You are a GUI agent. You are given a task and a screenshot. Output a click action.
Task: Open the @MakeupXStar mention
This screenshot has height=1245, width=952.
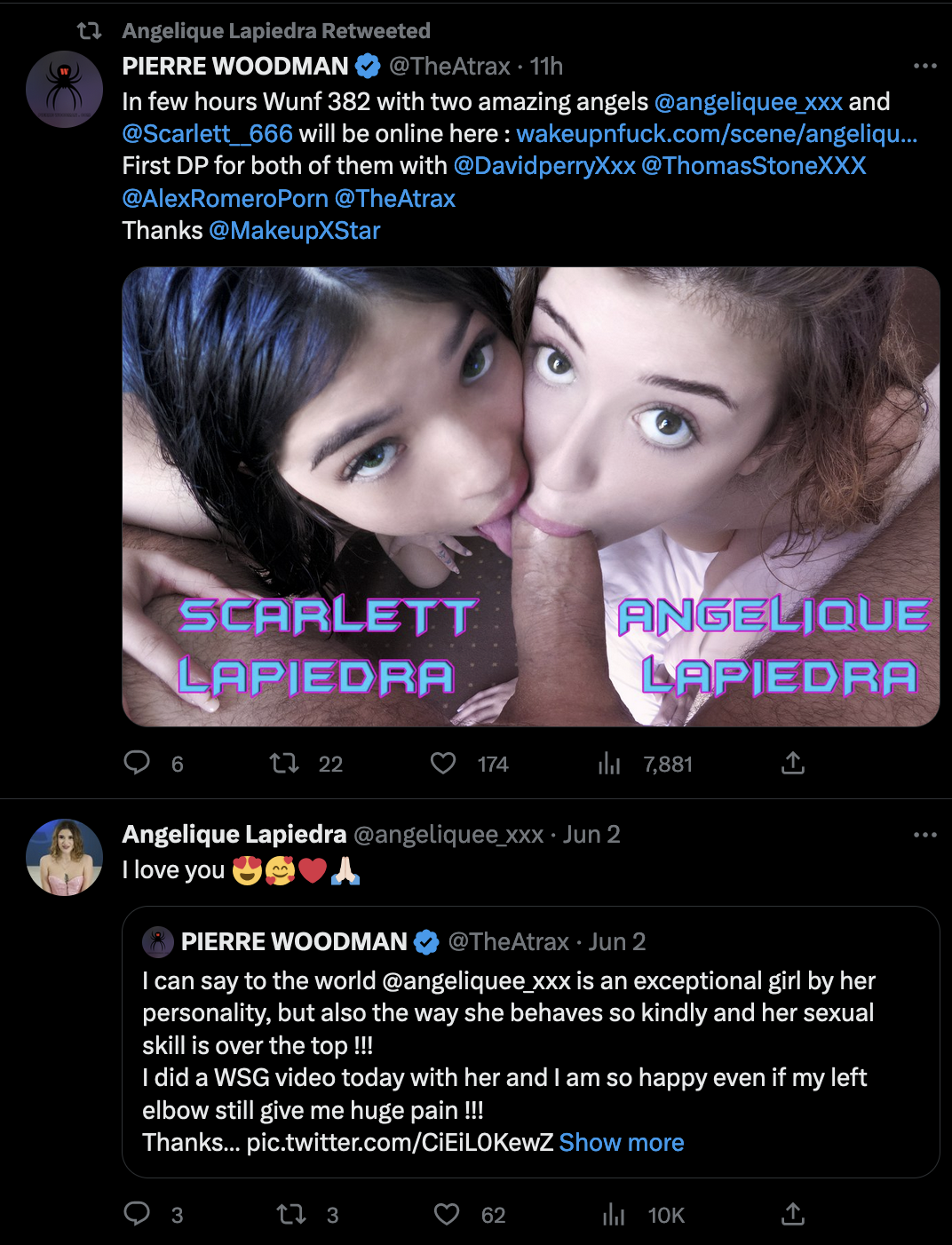294,231
